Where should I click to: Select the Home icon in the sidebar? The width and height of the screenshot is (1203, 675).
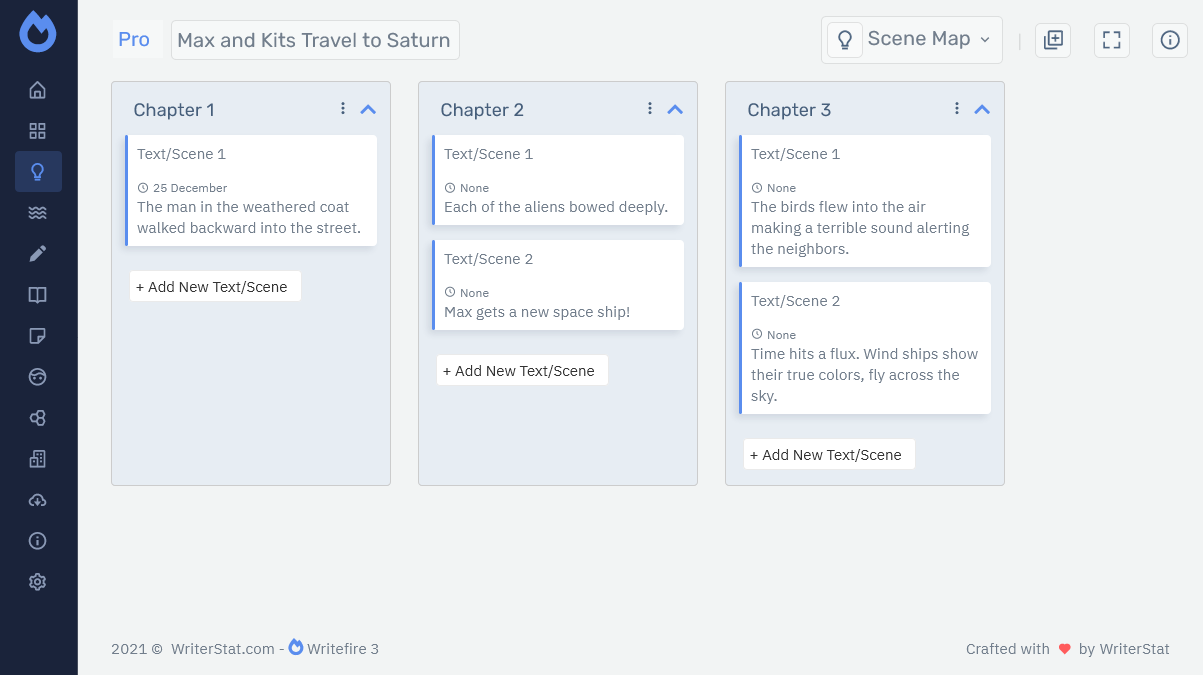click(37, 89)
